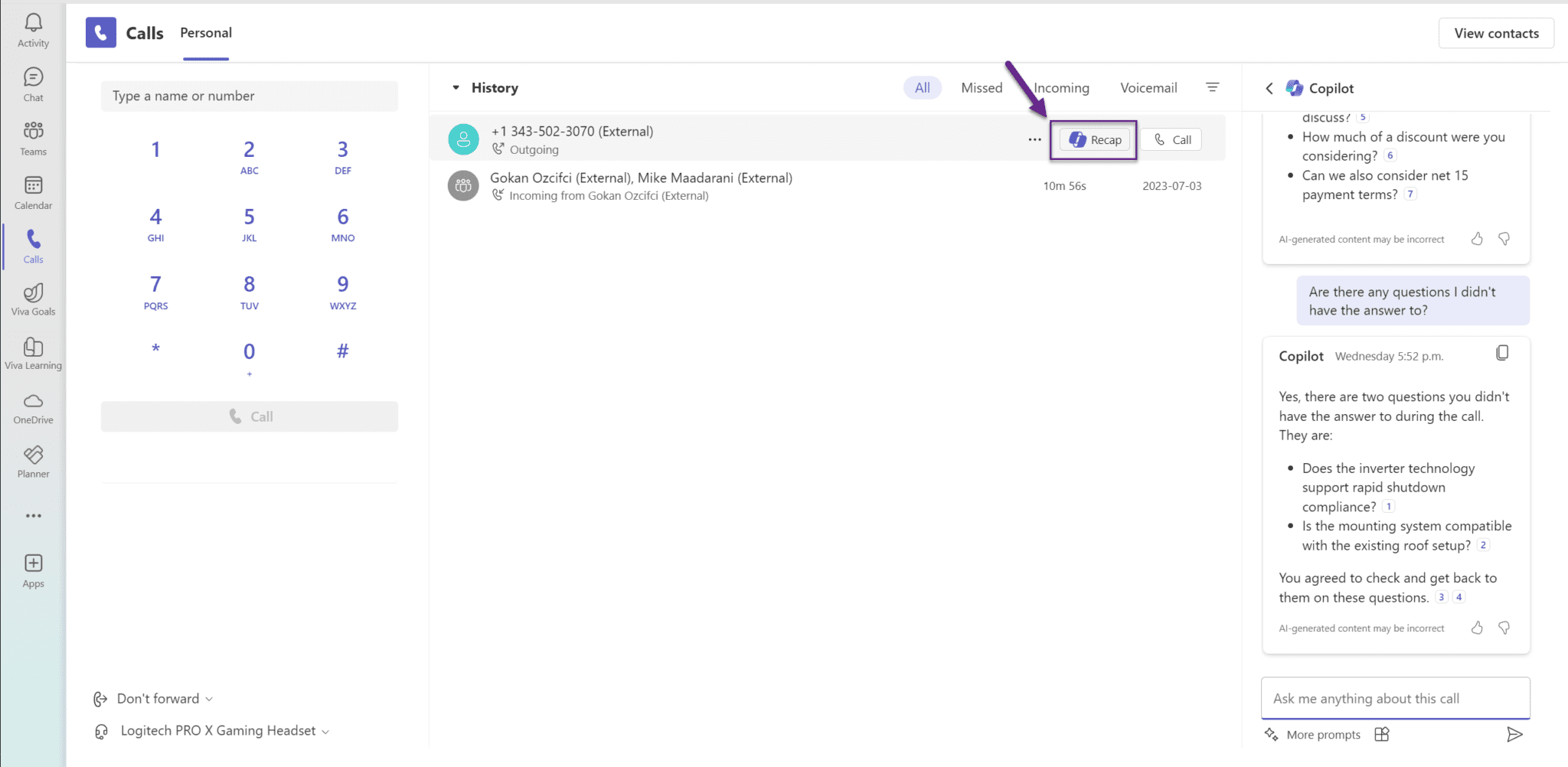The width and height of the screenshot is (1568, 767).
Task: Copy the Copilot response
Action: [x=1503, y=353]
